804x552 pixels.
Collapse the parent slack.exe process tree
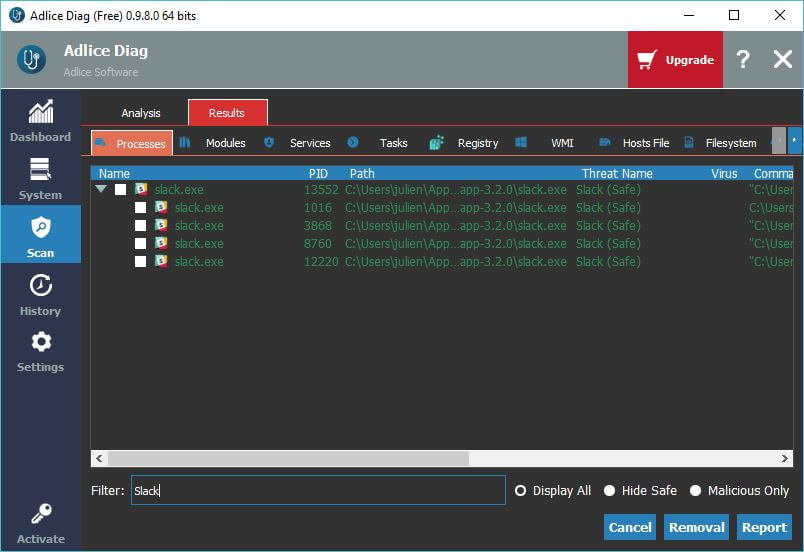[101, 190]
